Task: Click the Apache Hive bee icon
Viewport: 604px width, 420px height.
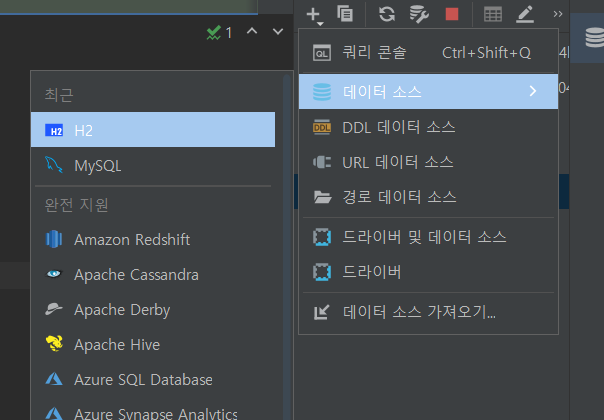Action: [54, 343]
